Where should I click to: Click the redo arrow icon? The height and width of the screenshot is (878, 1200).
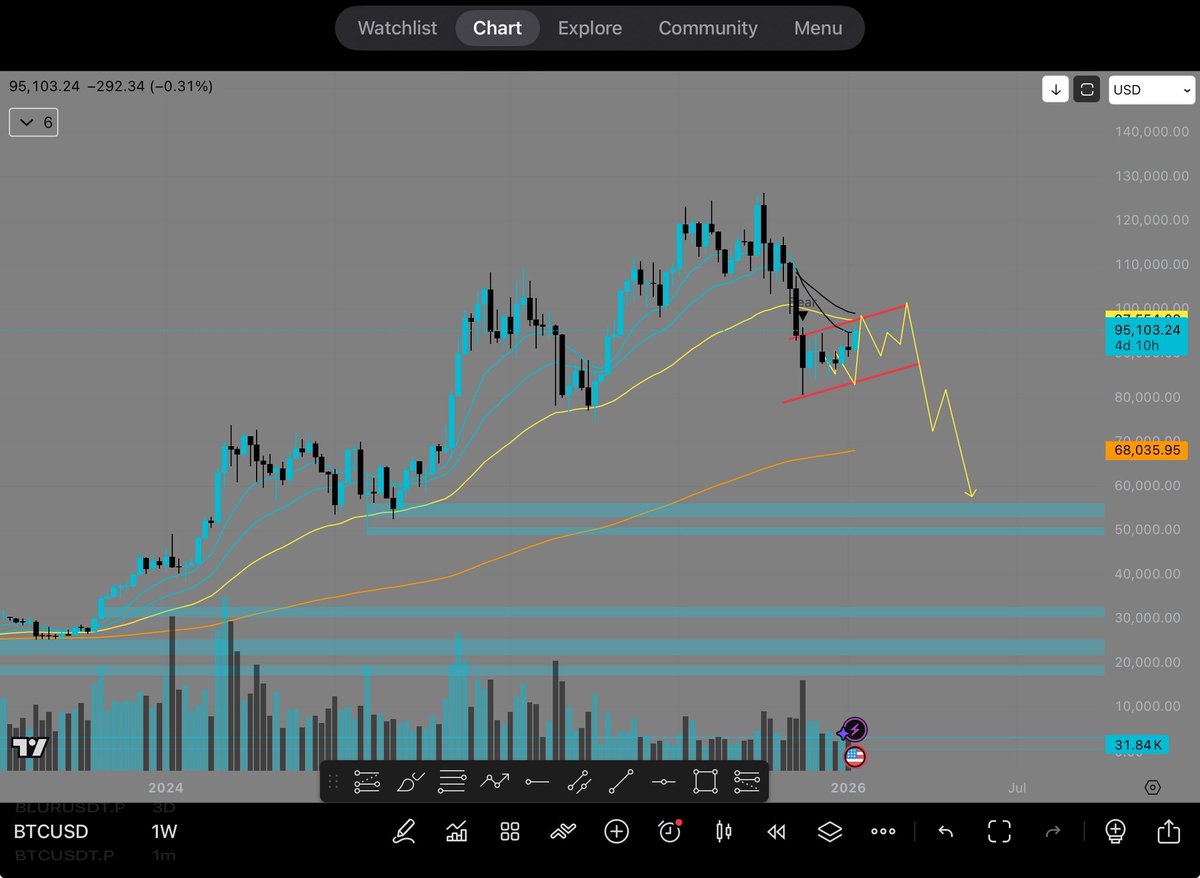[1052, 831]
